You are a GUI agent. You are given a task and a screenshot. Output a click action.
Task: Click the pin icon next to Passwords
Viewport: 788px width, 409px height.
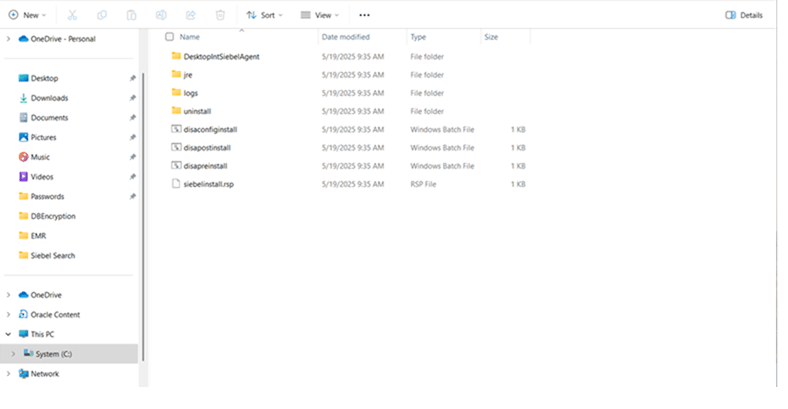(133, 196)
